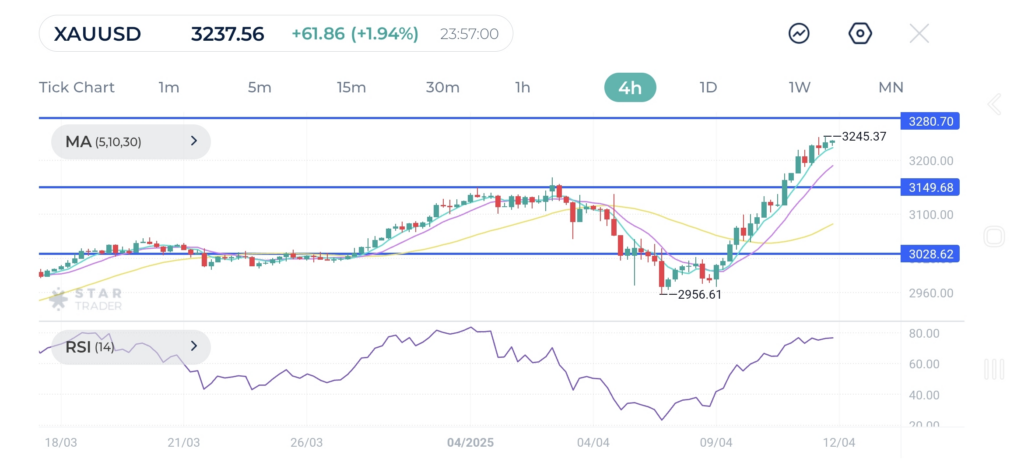The image size is (1024, 473).
Task: Open the hexagon chart settings icon
Action: click(x=859, y=34)
